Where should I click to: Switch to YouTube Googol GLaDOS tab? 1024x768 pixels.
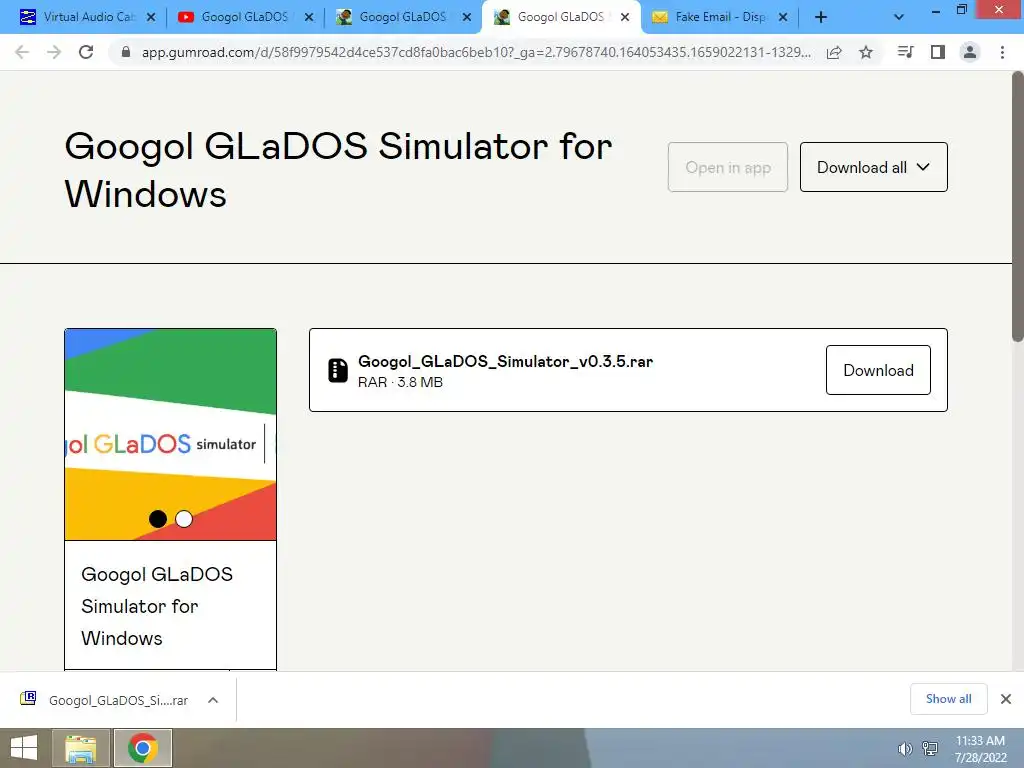(245, 17)
